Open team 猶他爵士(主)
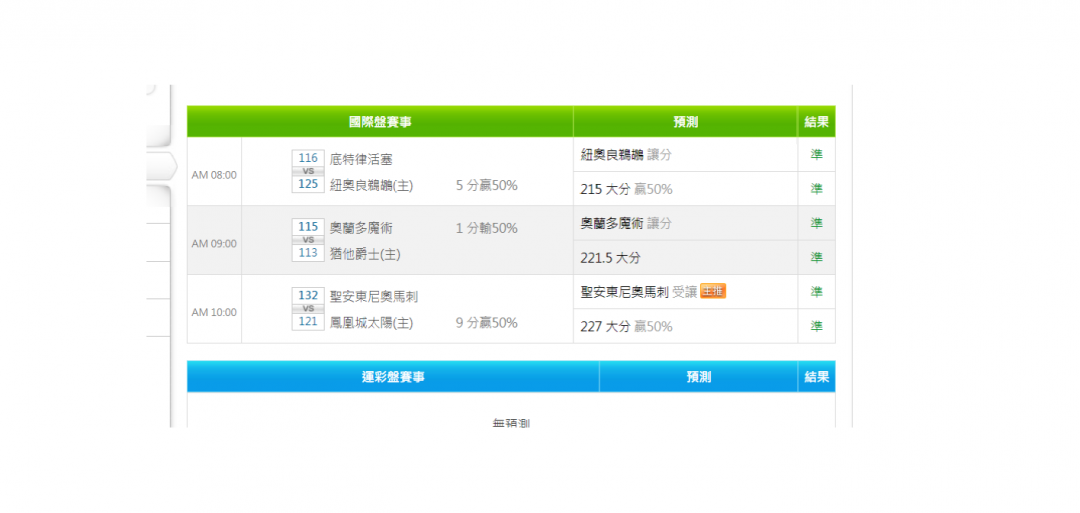 (x=365, y=254)
